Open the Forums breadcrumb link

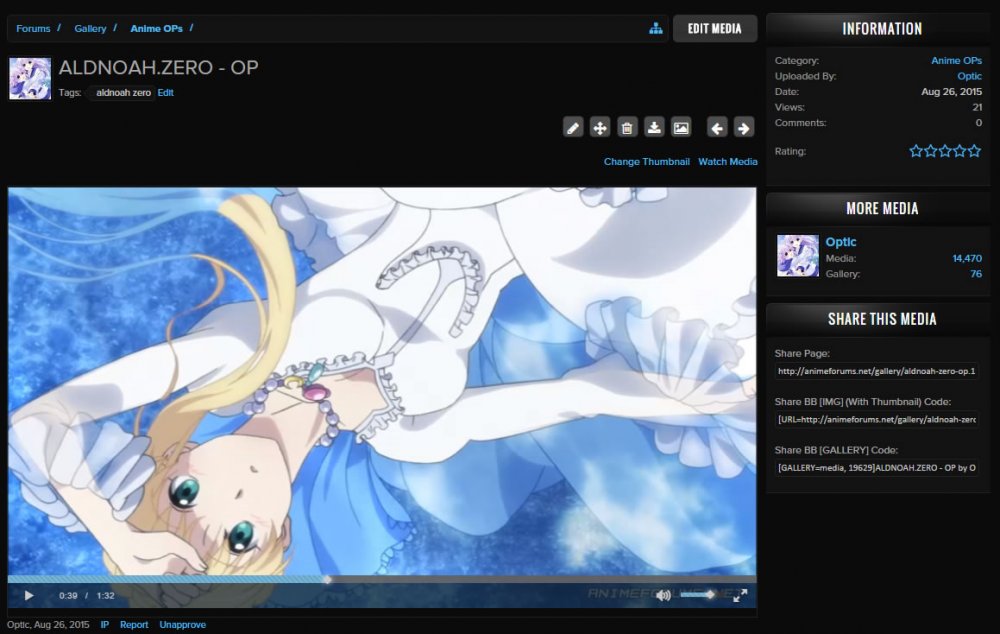[x=33, y=29]
